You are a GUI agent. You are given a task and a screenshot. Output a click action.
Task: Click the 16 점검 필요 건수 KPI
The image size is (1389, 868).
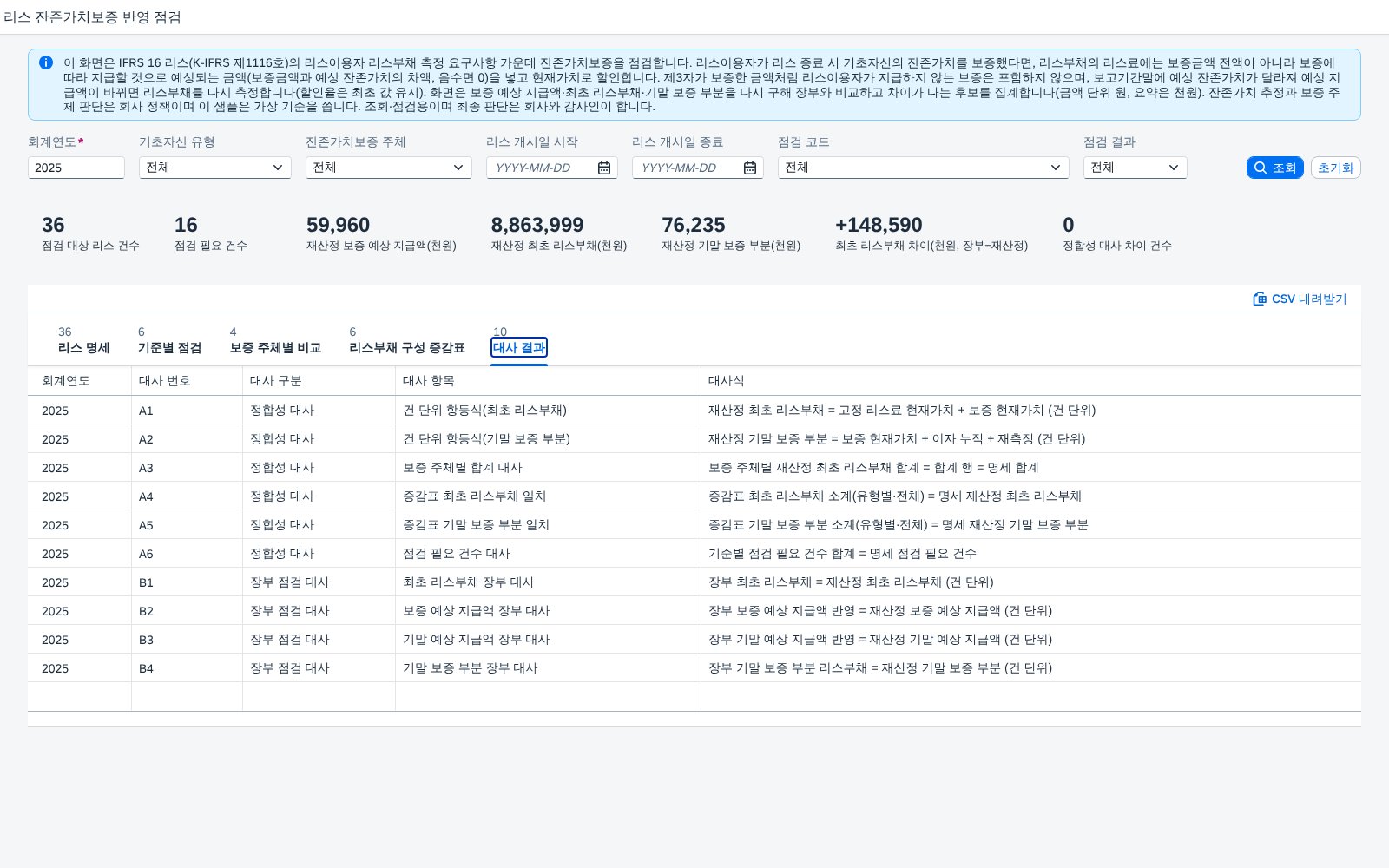pyautogui.click(x=211, y=233)
